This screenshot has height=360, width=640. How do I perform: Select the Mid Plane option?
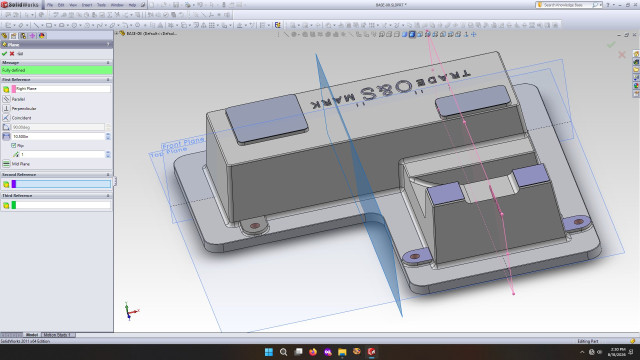click(x=6, y=164)
